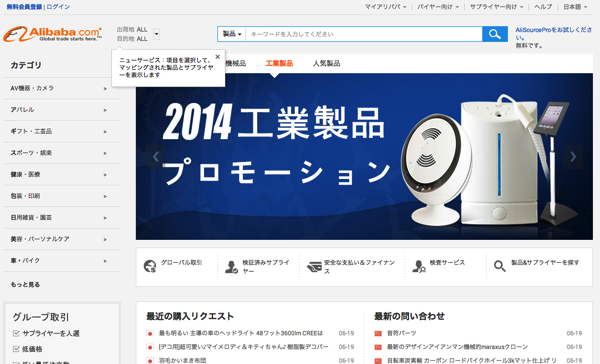Open the マイアリババ dropdown menu

(x=385, y=7)
